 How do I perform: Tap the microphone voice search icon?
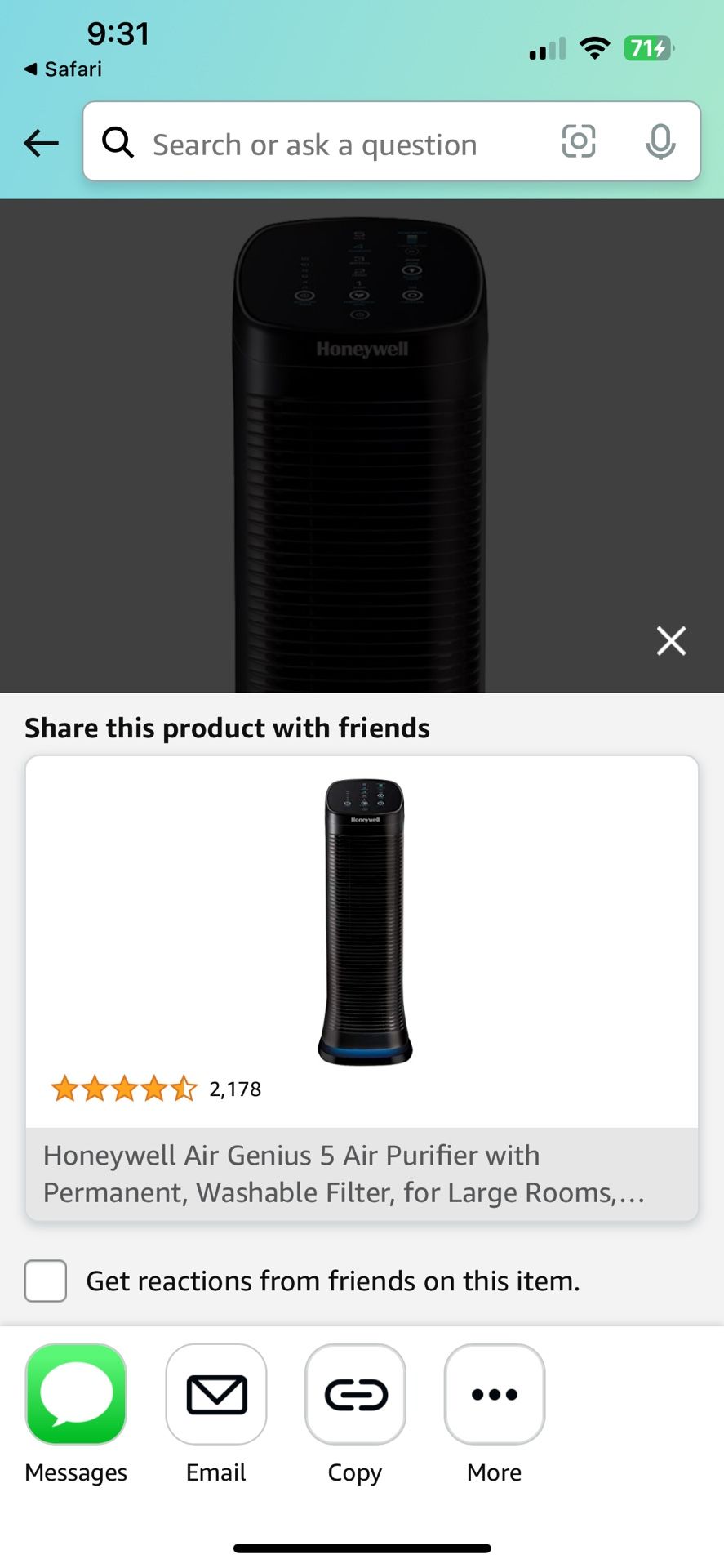tap(660, 142)
